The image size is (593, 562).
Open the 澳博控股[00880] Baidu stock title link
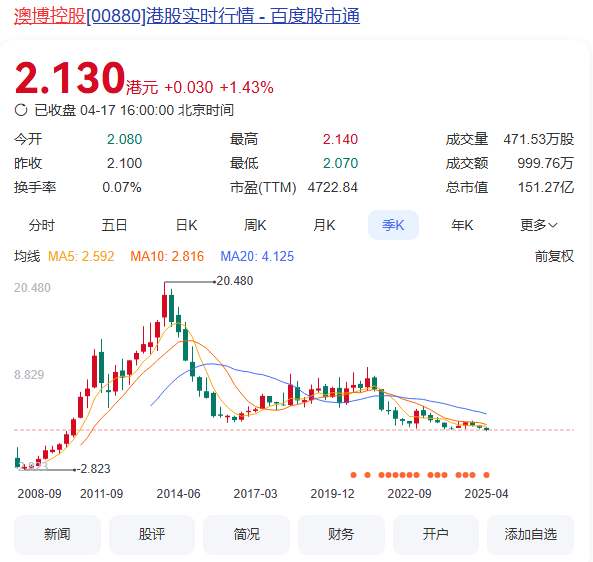point(187,16)
